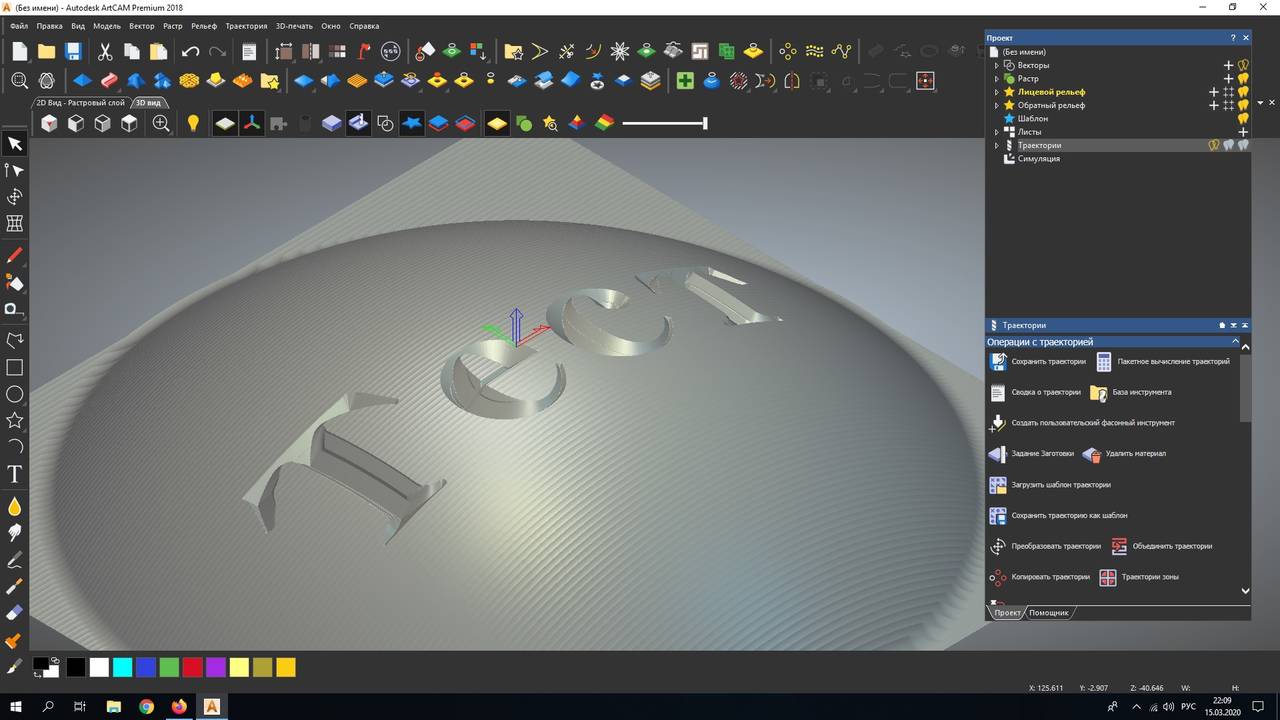Click Пакетное вычисление траекторий
Image resolution: width=1280 pixels, height=720 pixels.
pyautogui.click(x=1163, y=361)
